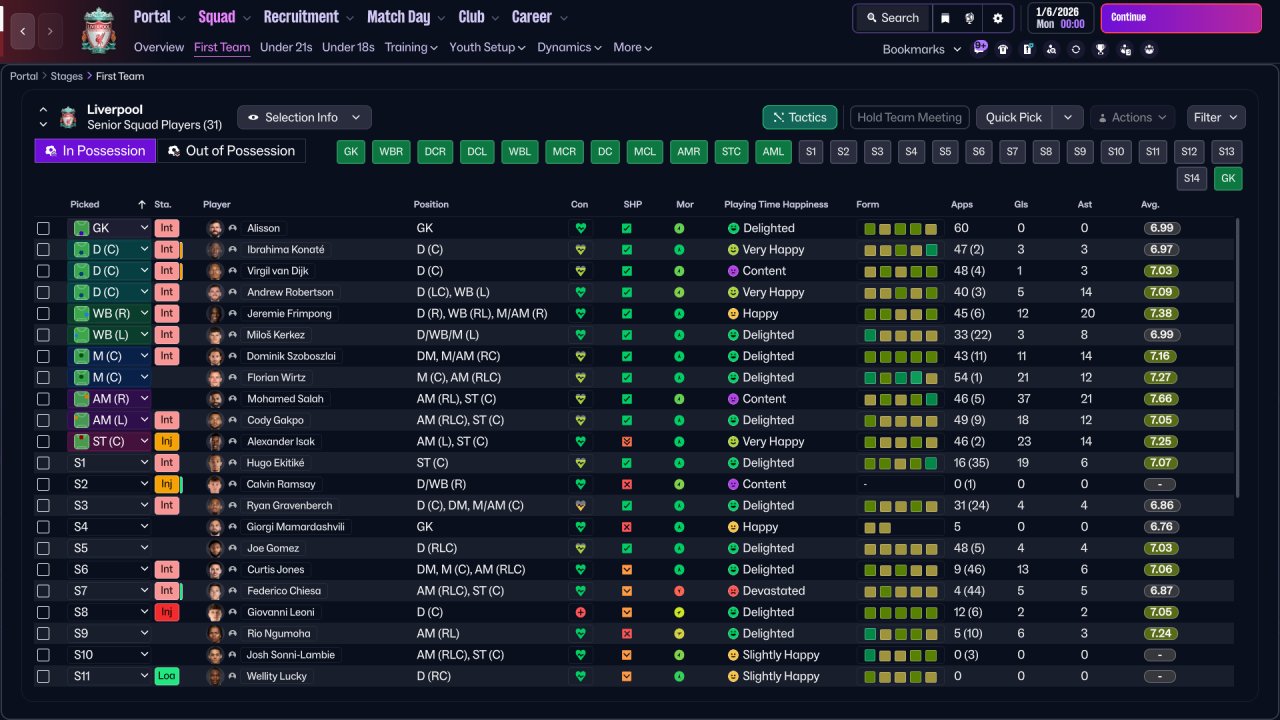Viewport: 1280px width, 720px height.
Task: Tick the checkbox for Alisson's row
Action: 43,228
